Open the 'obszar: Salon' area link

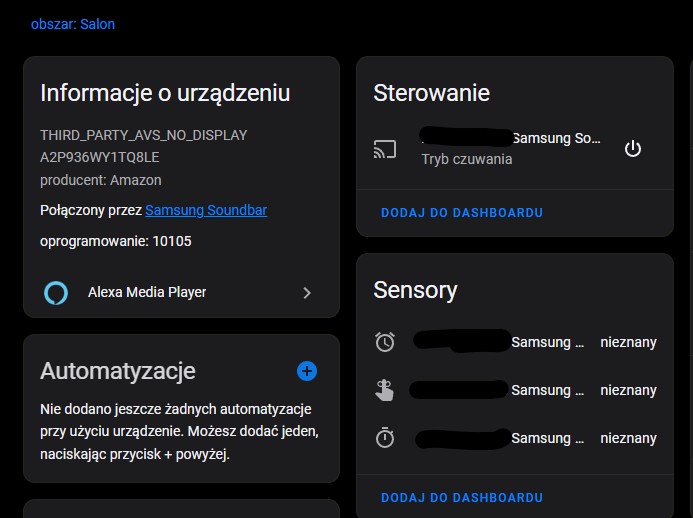(x=73, y=24)
